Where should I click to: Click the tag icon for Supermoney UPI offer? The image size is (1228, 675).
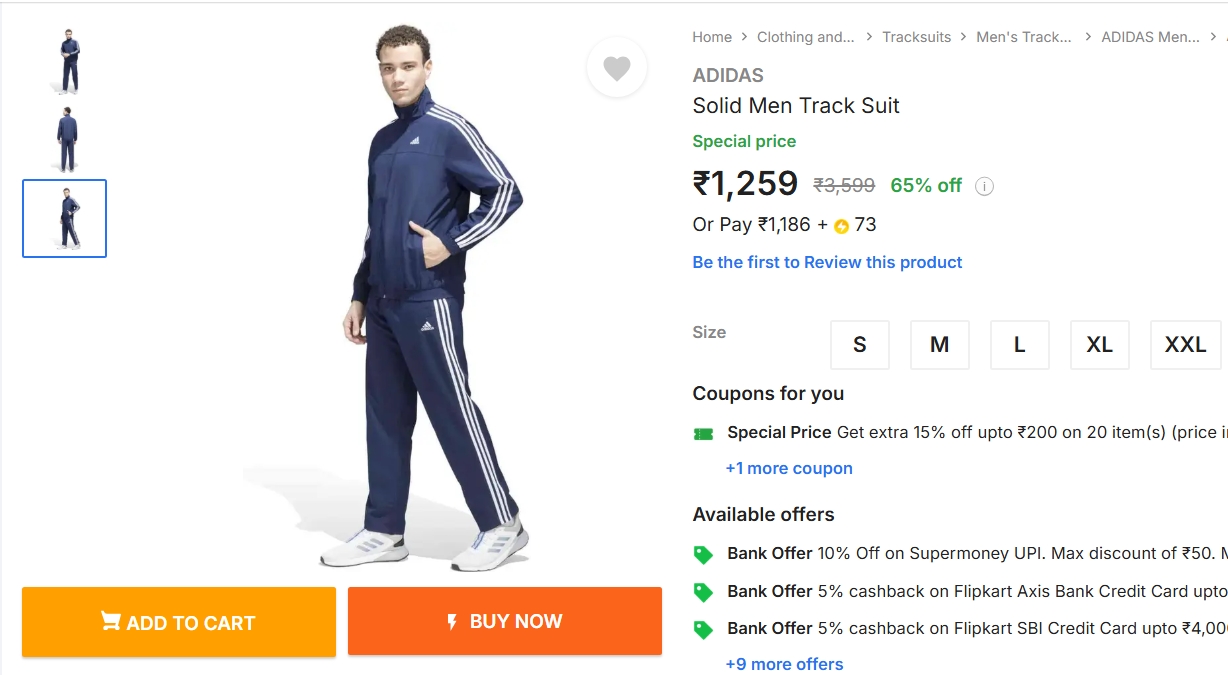(703, 553)
